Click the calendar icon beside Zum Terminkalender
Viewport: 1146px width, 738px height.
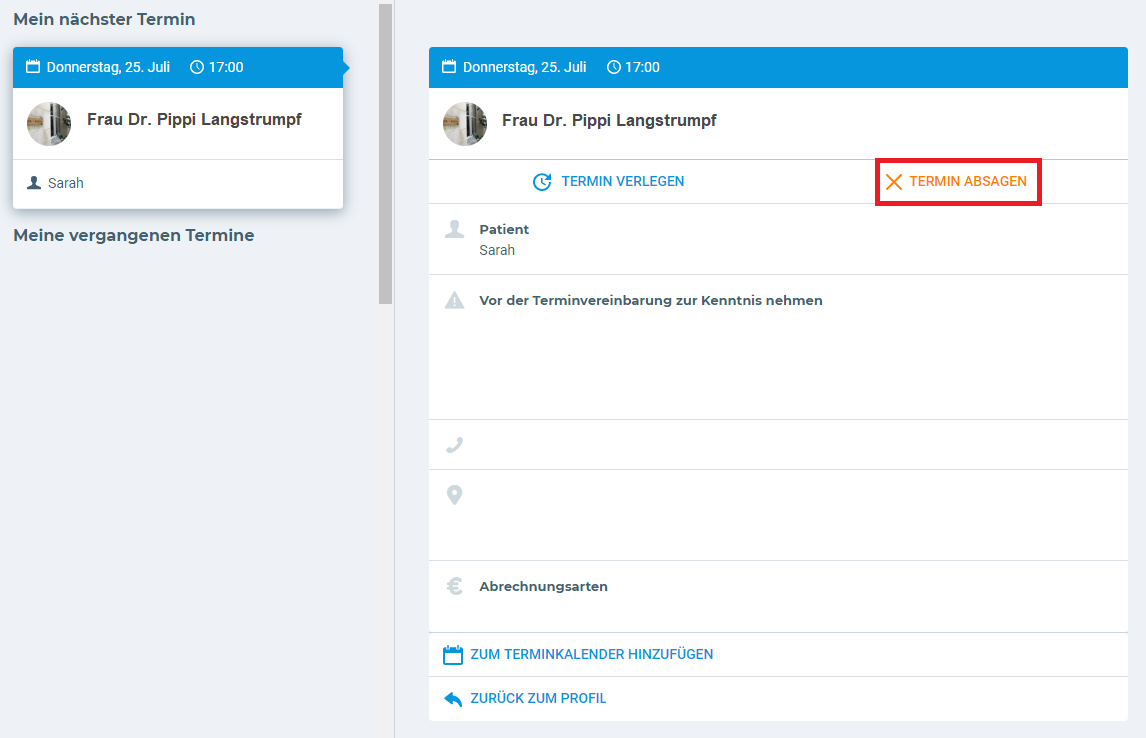[x=453, y=655]
